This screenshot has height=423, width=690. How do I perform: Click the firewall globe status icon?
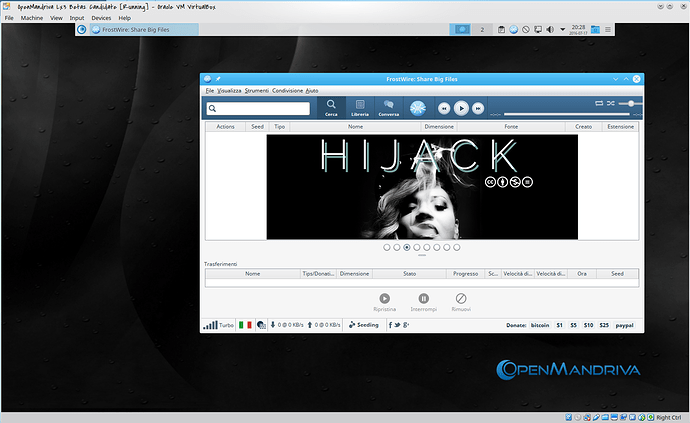(261, 325)
